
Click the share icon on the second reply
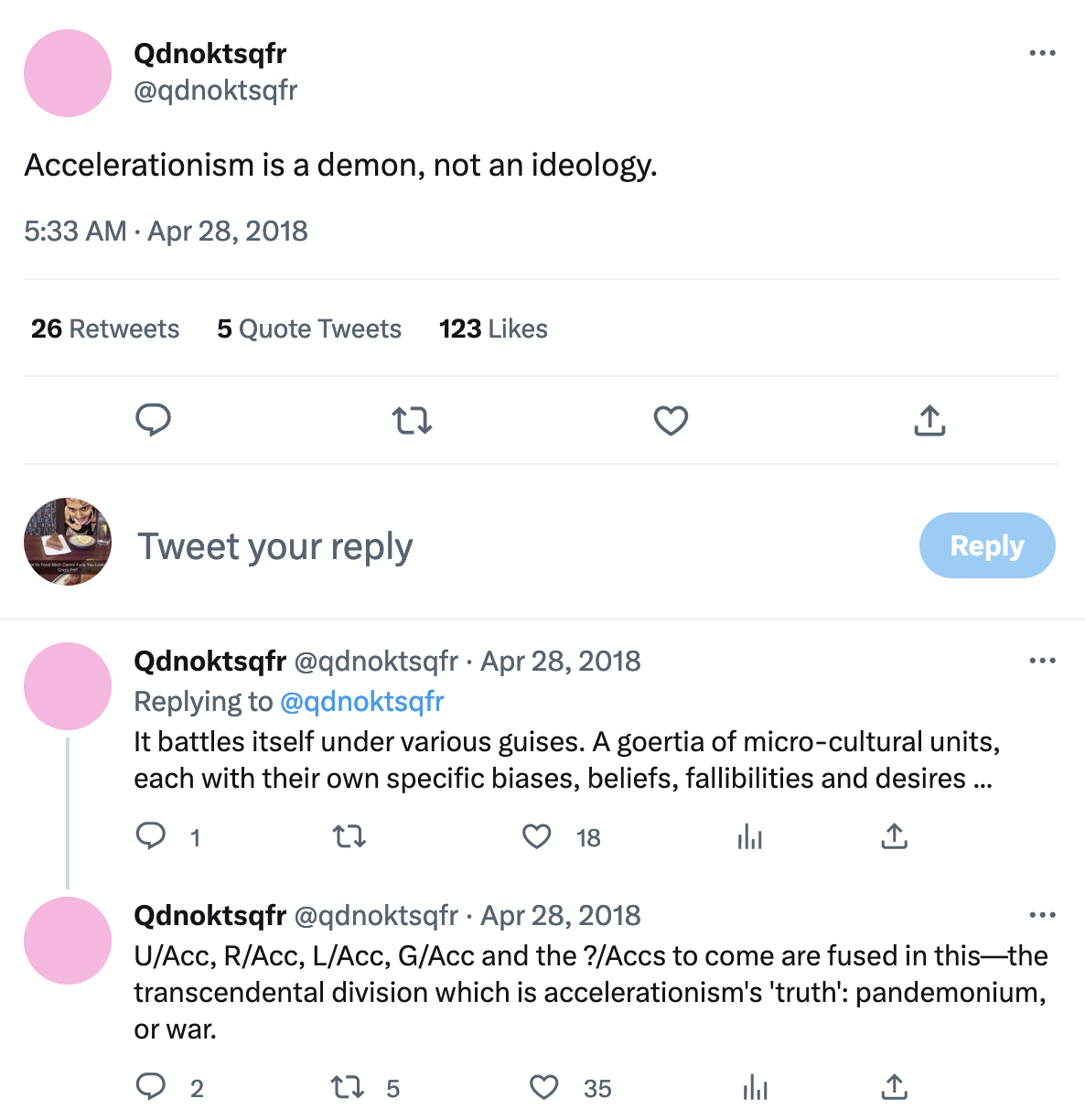pos(894,1088)
